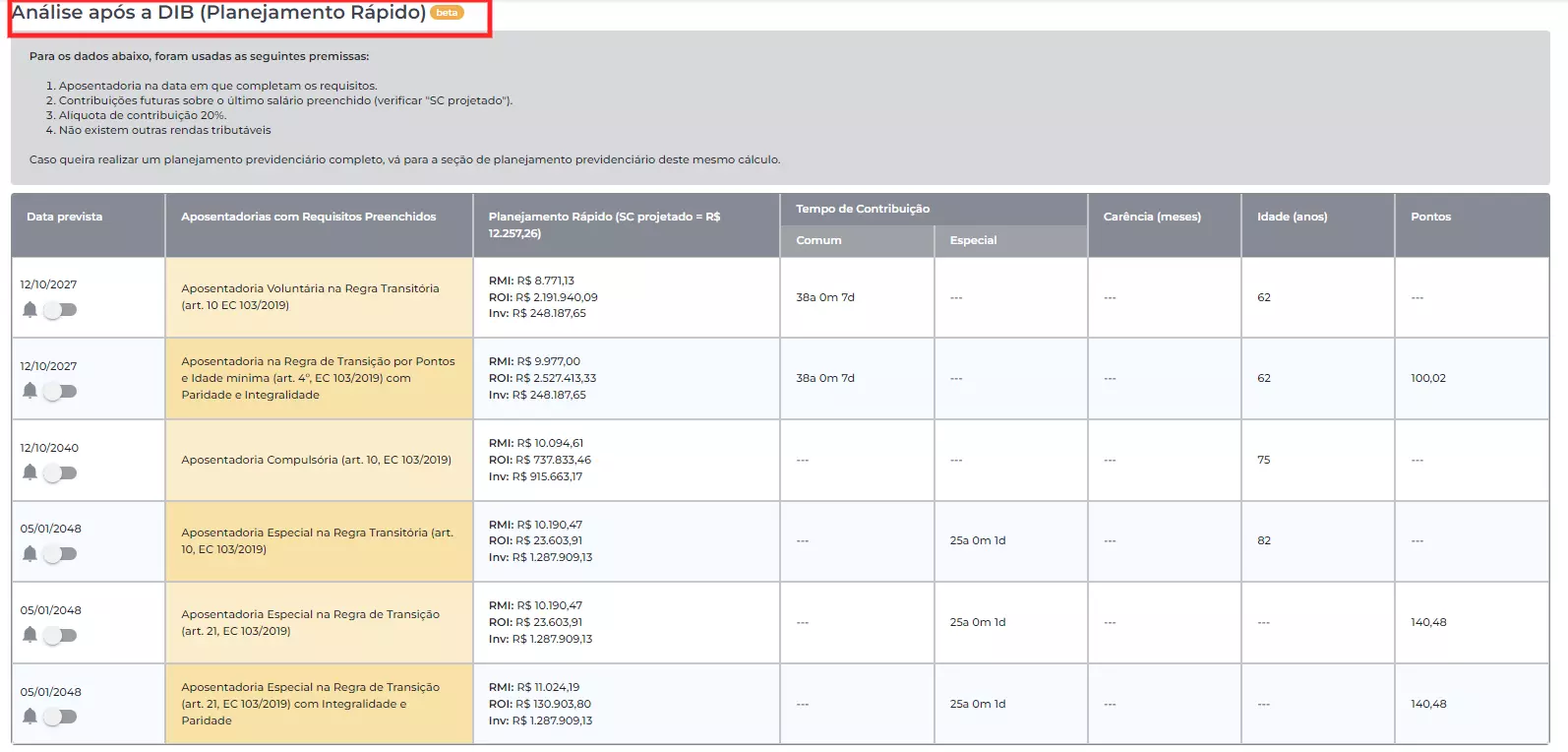Click the 'ROI: R$ 737.833,46' value
Viewport: 1568px width, 752px height.
point(539,460)
